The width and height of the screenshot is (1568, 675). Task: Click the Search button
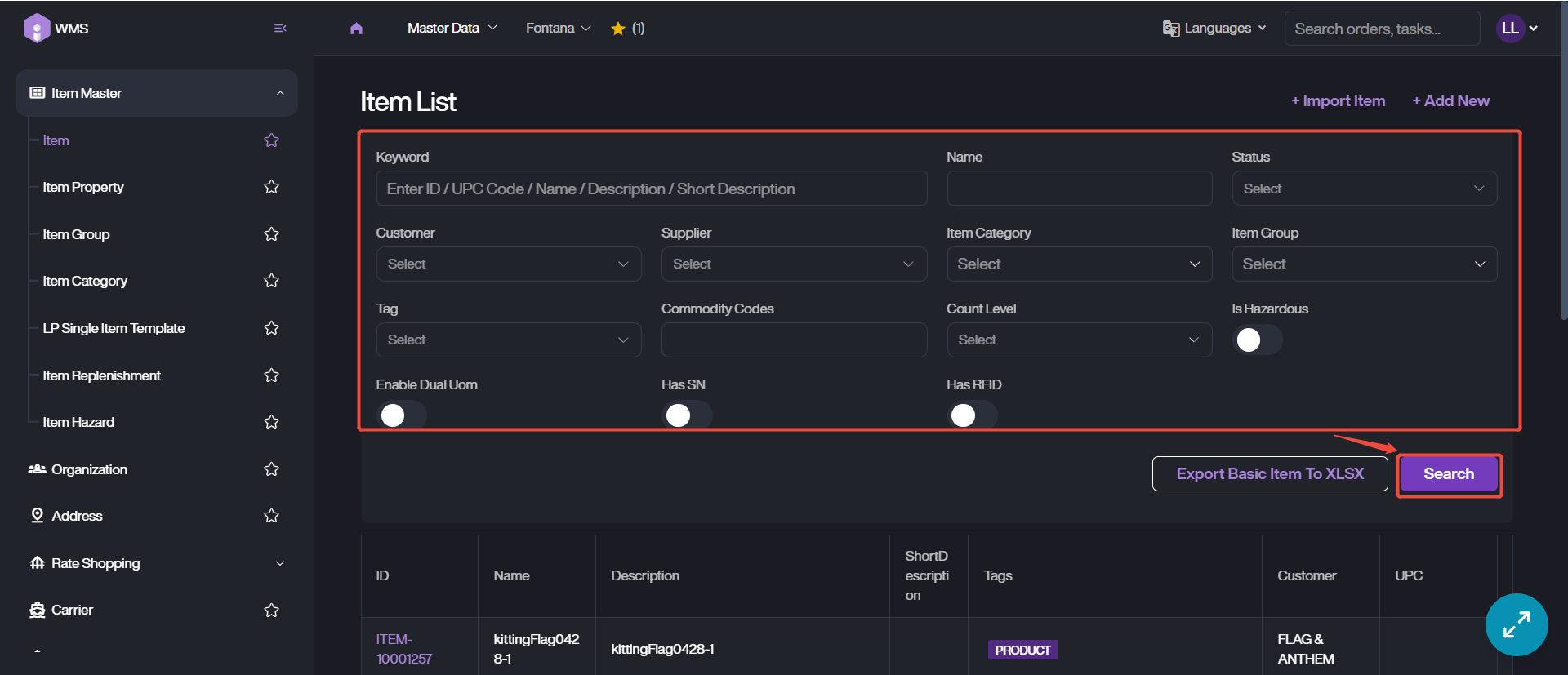tap(1448, 474)
